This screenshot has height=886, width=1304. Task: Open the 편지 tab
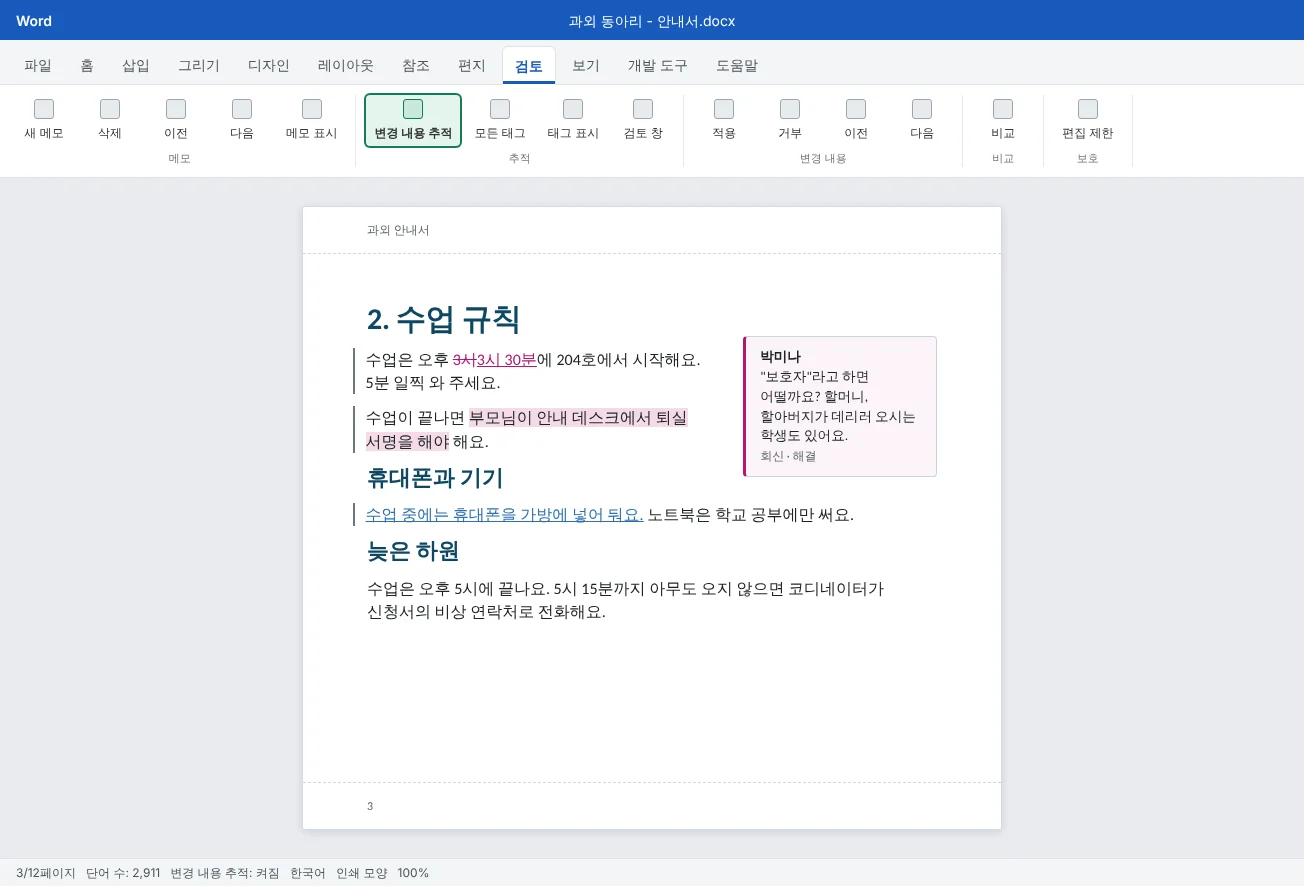[472, 66]
